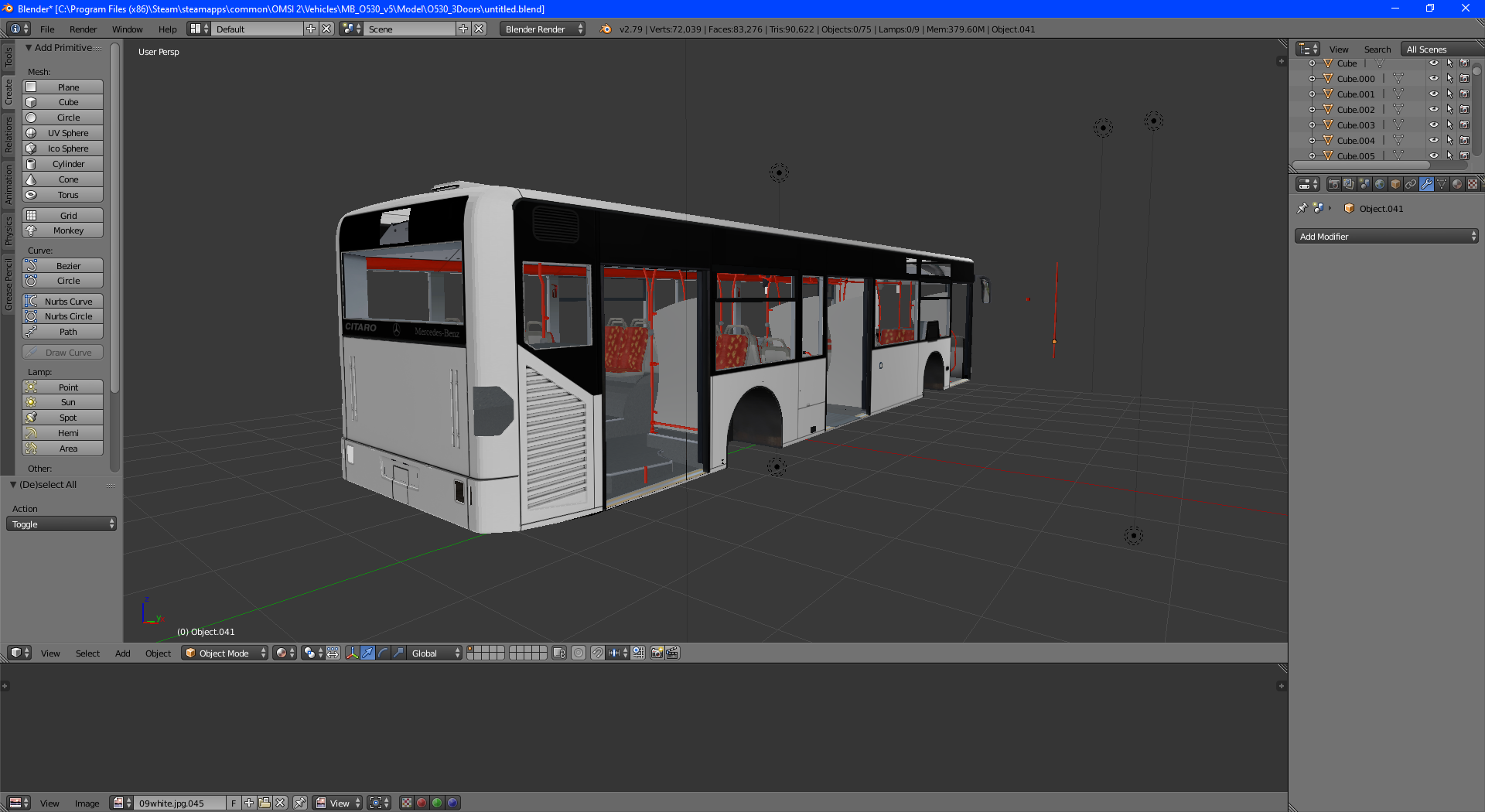The width and height of the screenshot is (1485, 812).
Task: Click the red channel draw button
Action: pos(422,803)
